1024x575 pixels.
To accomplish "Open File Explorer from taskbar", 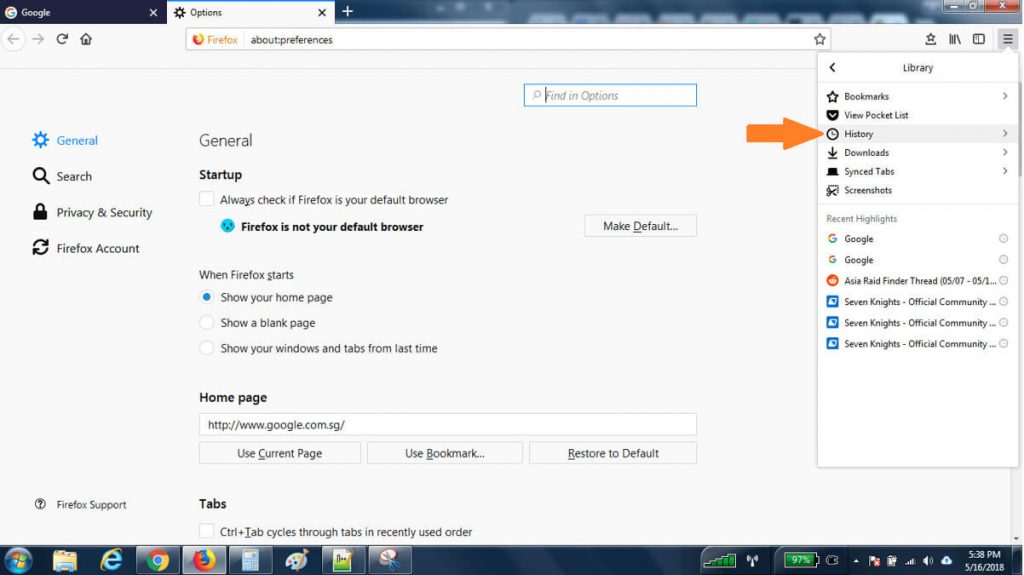I will pyautogui.click(x=65, y=561).
